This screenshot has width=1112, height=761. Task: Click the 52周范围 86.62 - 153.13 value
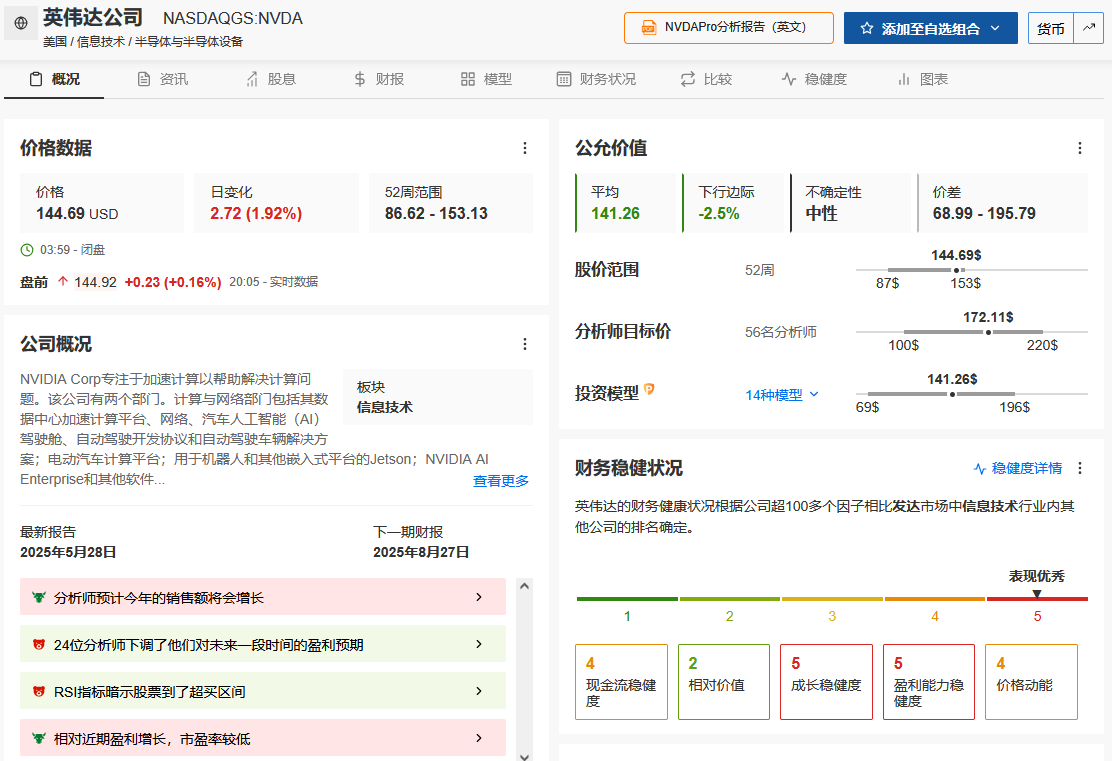click(436, 213)
